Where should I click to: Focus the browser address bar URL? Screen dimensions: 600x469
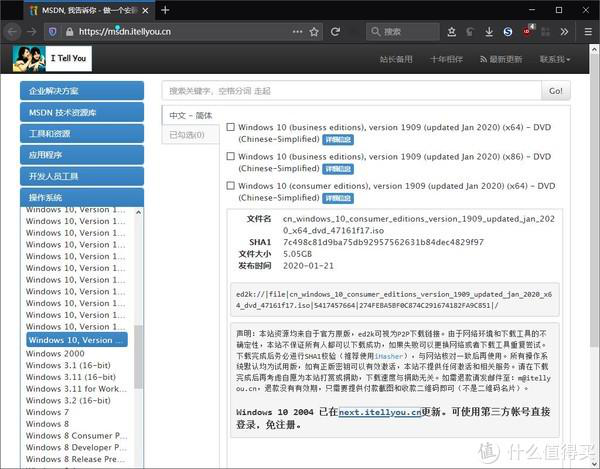pos(125,32)
